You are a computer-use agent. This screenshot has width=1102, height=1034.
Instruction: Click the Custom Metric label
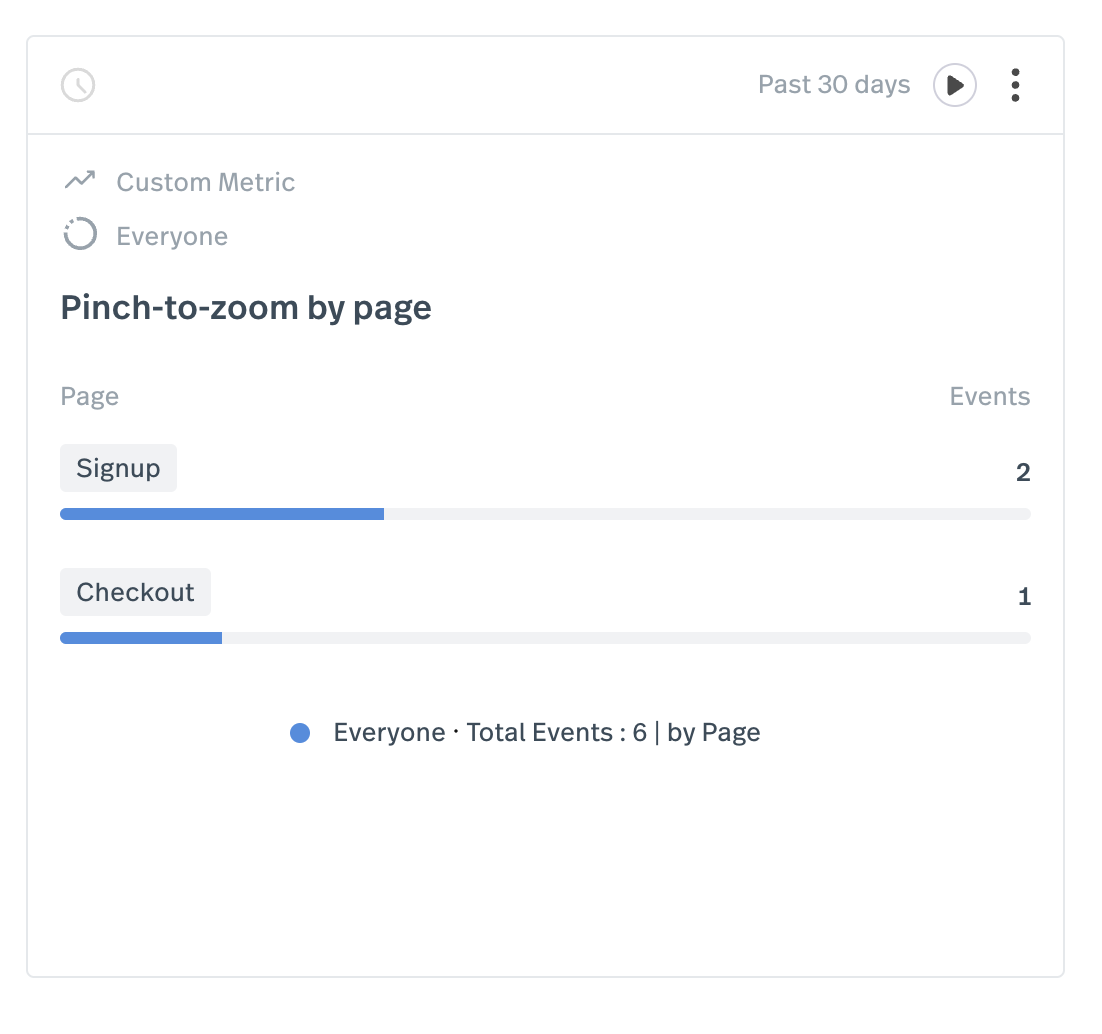[205, 182]
